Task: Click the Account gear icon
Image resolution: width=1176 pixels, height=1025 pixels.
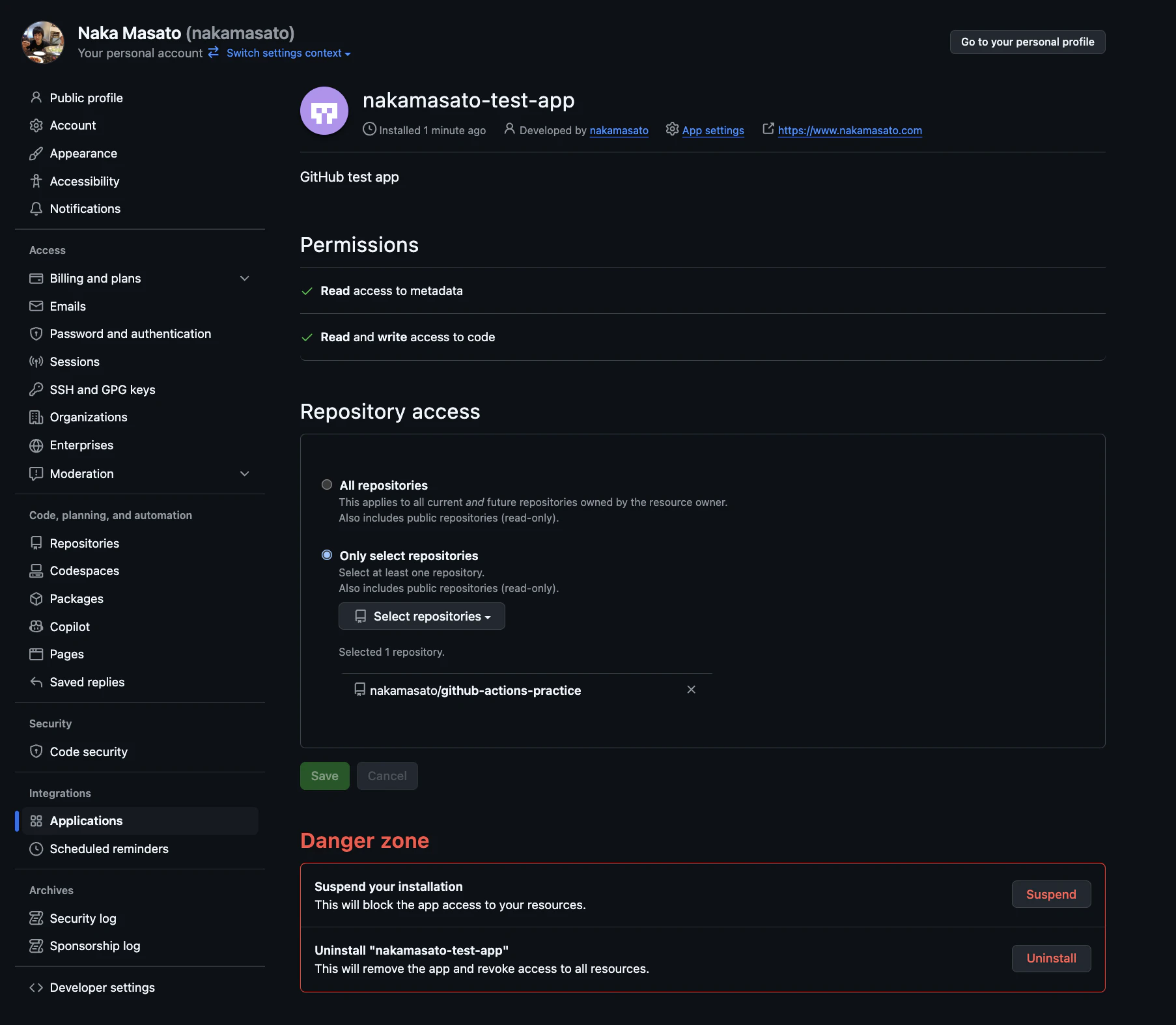Action: pyautogui.click(x=36, y=126)
